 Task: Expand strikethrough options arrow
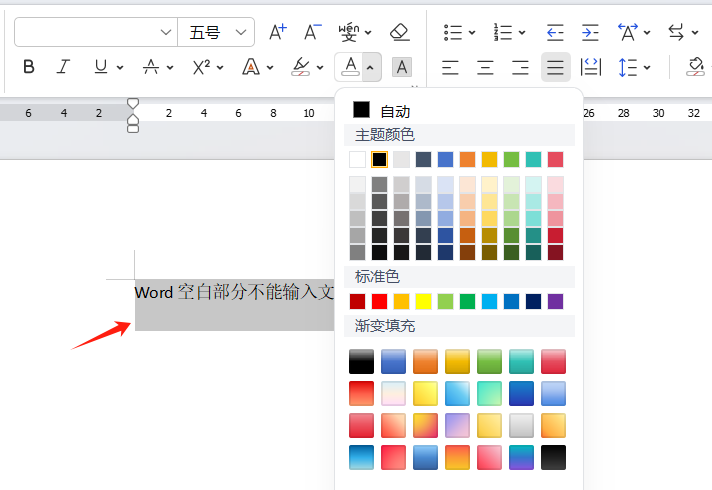pos(170,68)
